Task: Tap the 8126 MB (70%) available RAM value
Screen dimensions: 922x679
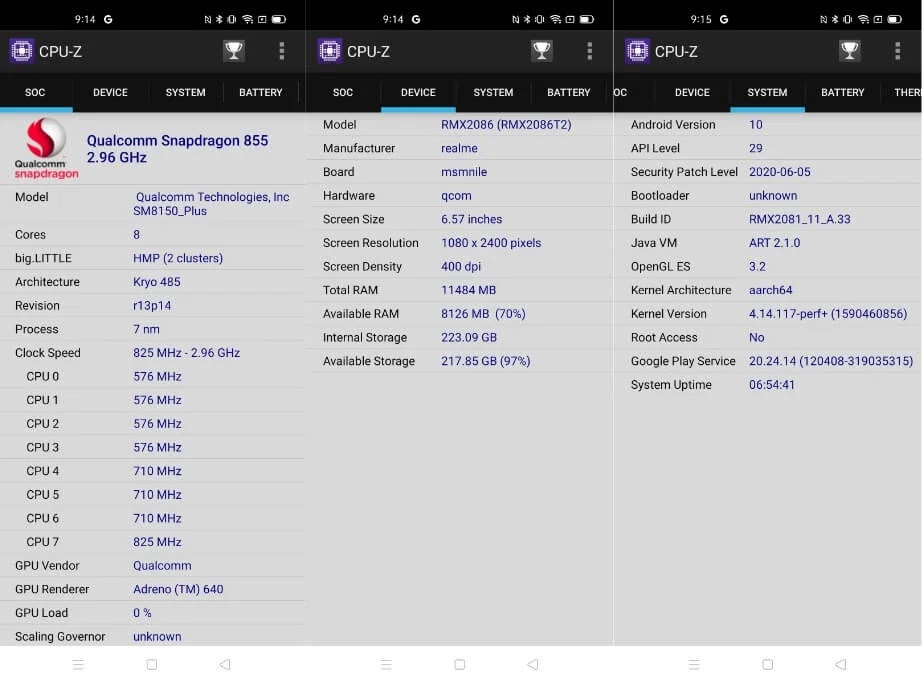Action: (483, 314)
